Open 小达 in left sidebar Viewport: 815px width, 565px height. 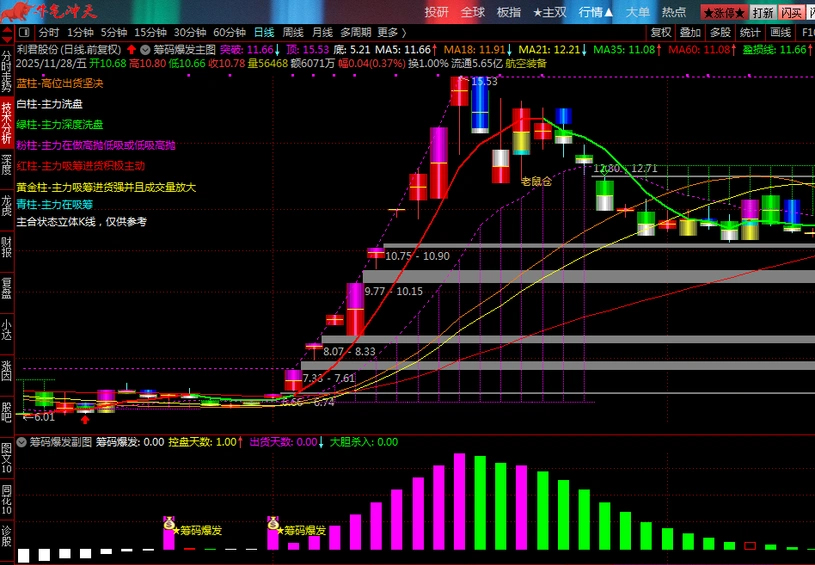coord(6,330)
